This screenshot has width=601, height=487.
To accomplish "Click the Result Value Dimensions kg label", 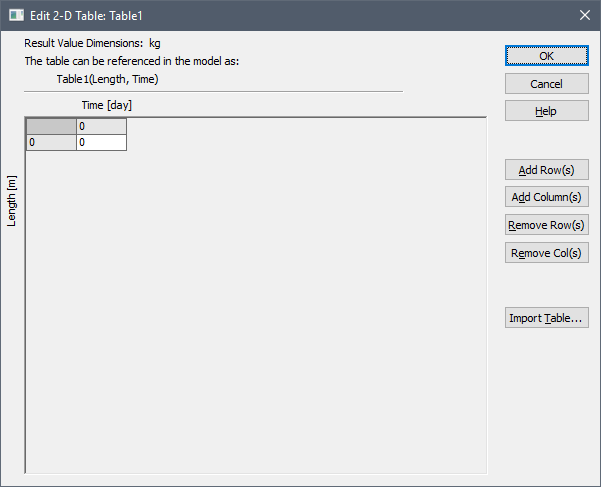I will coord(92,43).
